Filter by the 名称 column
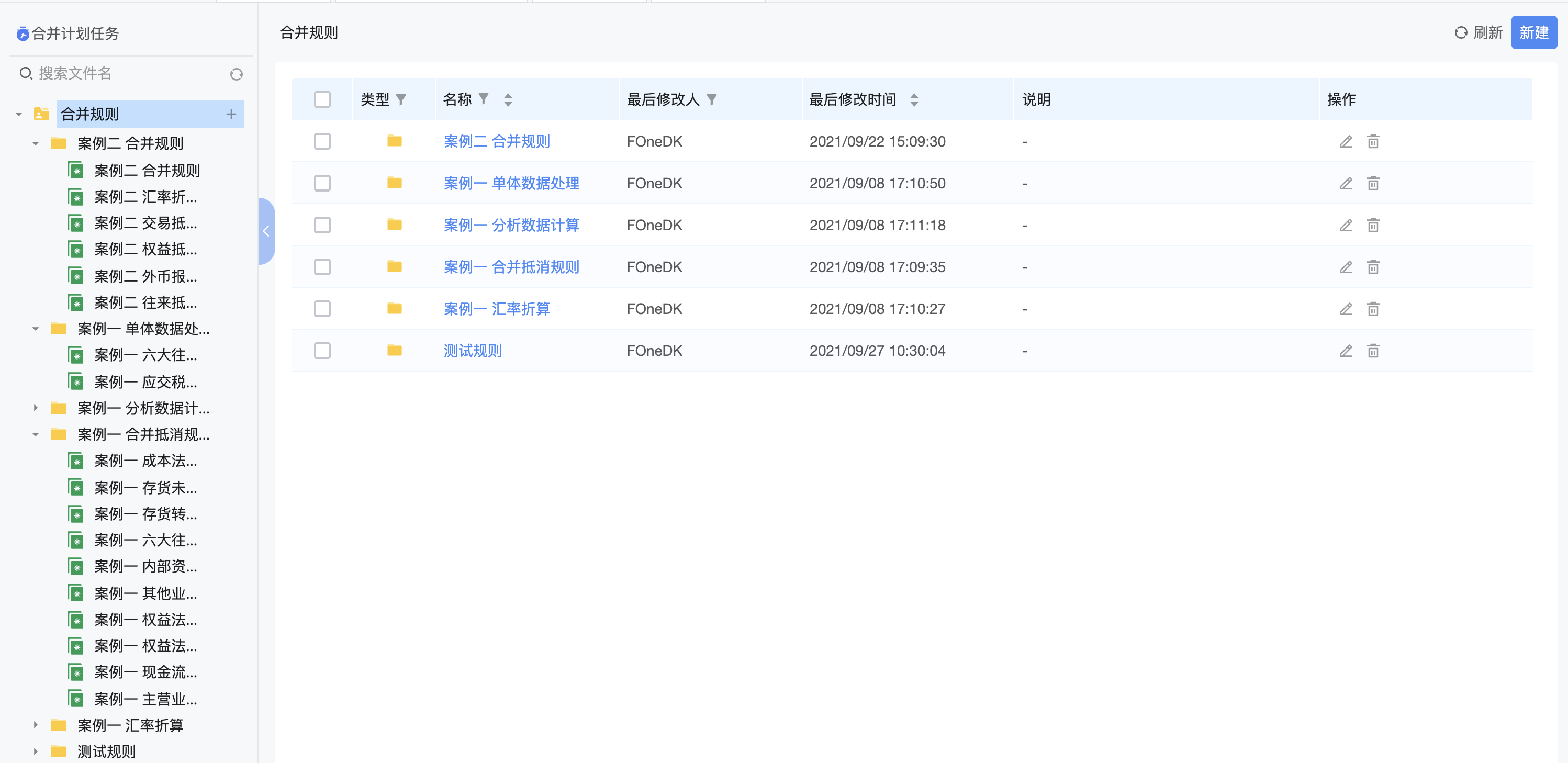Screen dimensions: 1568x763 click(x=484, y=98)
